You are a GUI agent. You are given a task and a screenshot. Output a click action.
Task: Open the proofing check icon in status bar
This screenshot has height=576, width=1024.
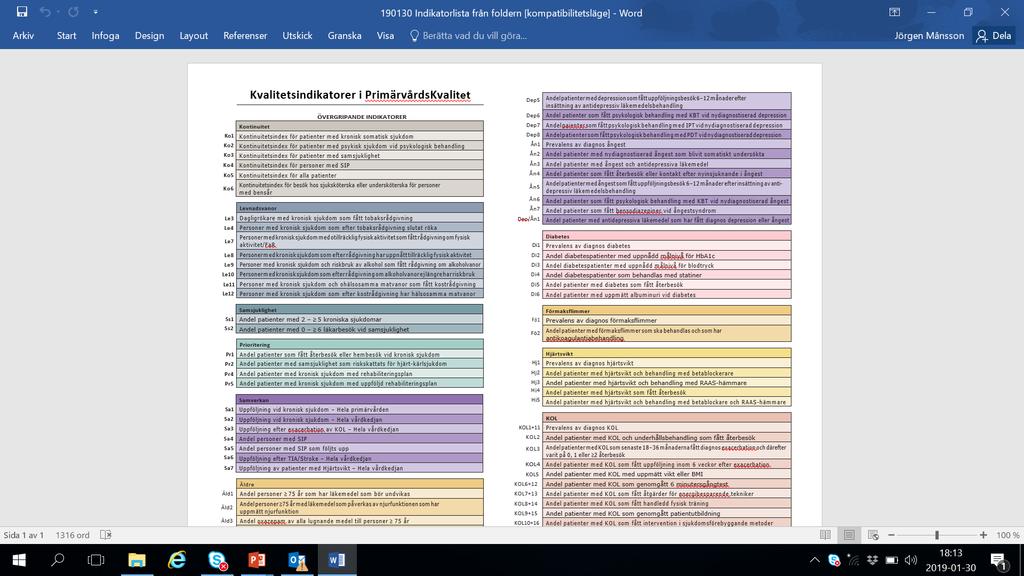106,535
